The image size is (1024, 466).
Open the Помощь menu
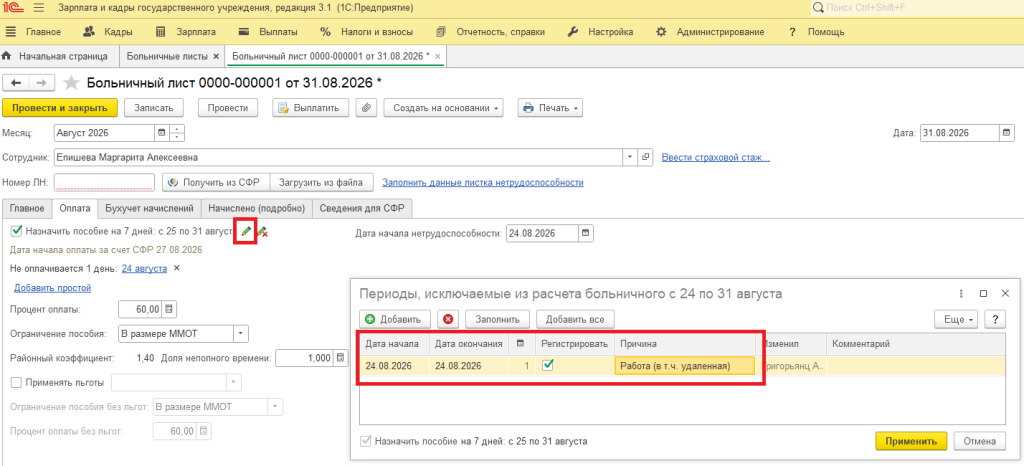[x=816, y=32]
